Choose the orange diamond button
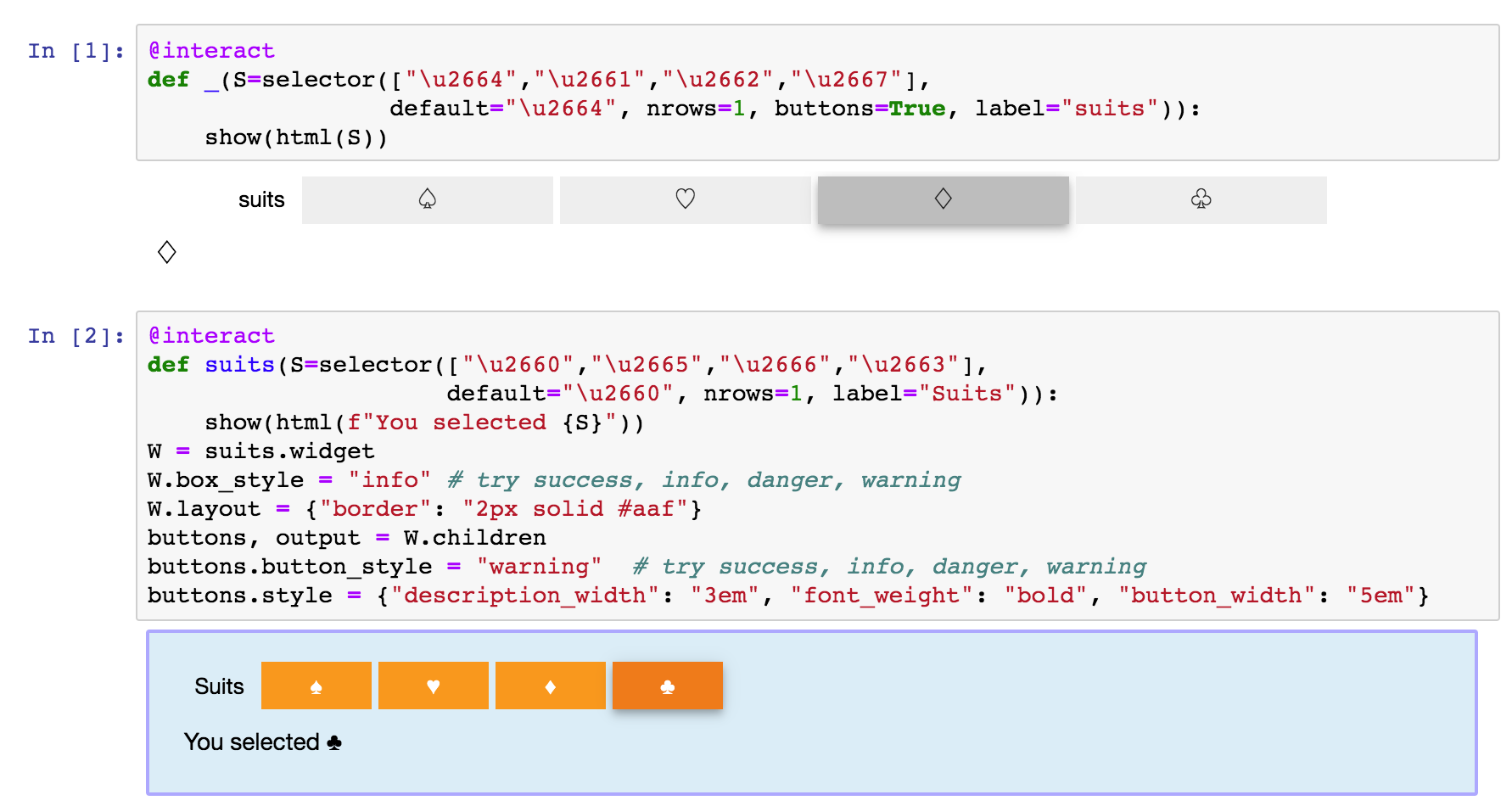The width and height of the screenshot is (1512, 806). point(550,686)
